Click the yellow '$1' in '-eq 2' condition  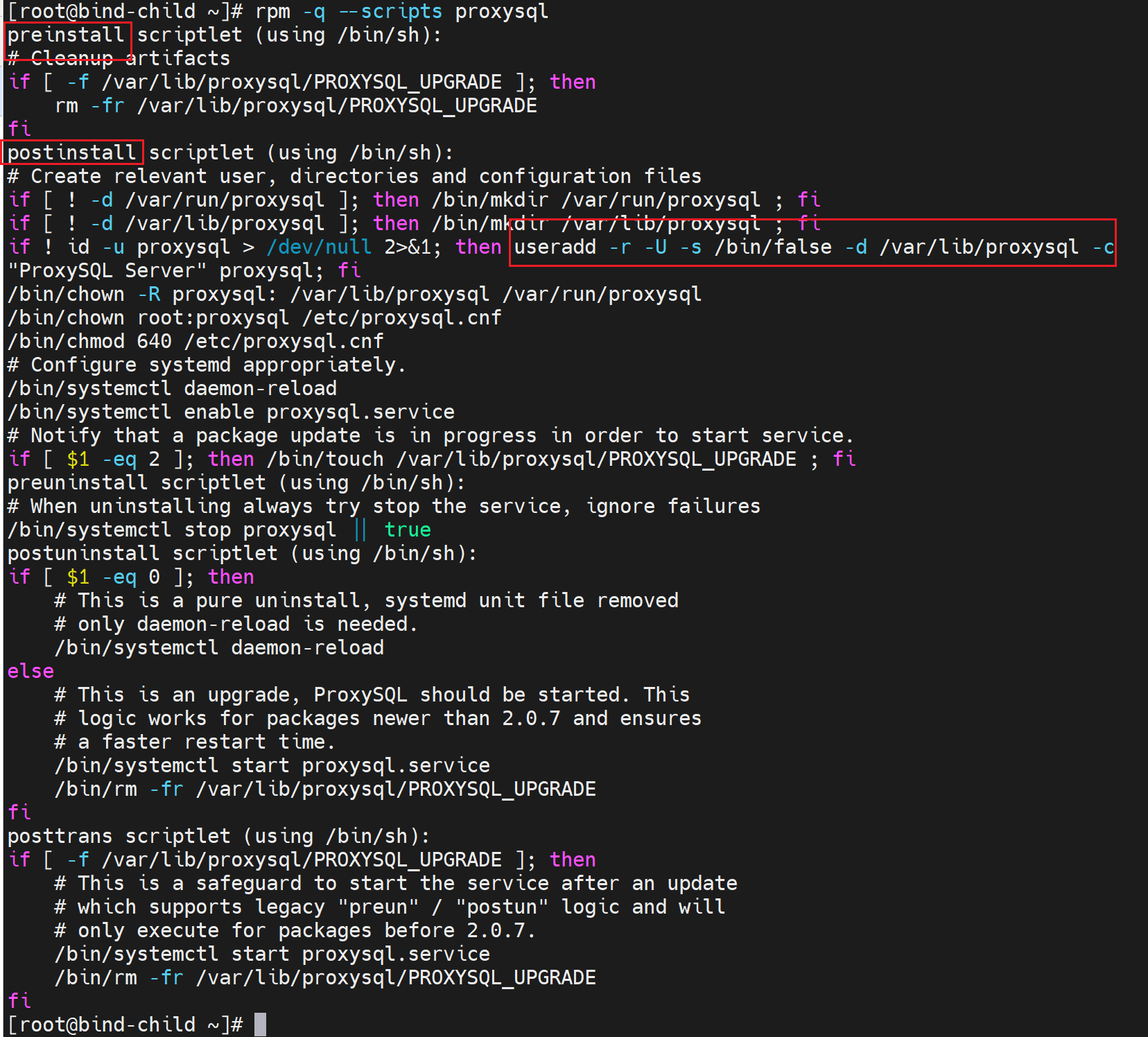pos(78,460)
